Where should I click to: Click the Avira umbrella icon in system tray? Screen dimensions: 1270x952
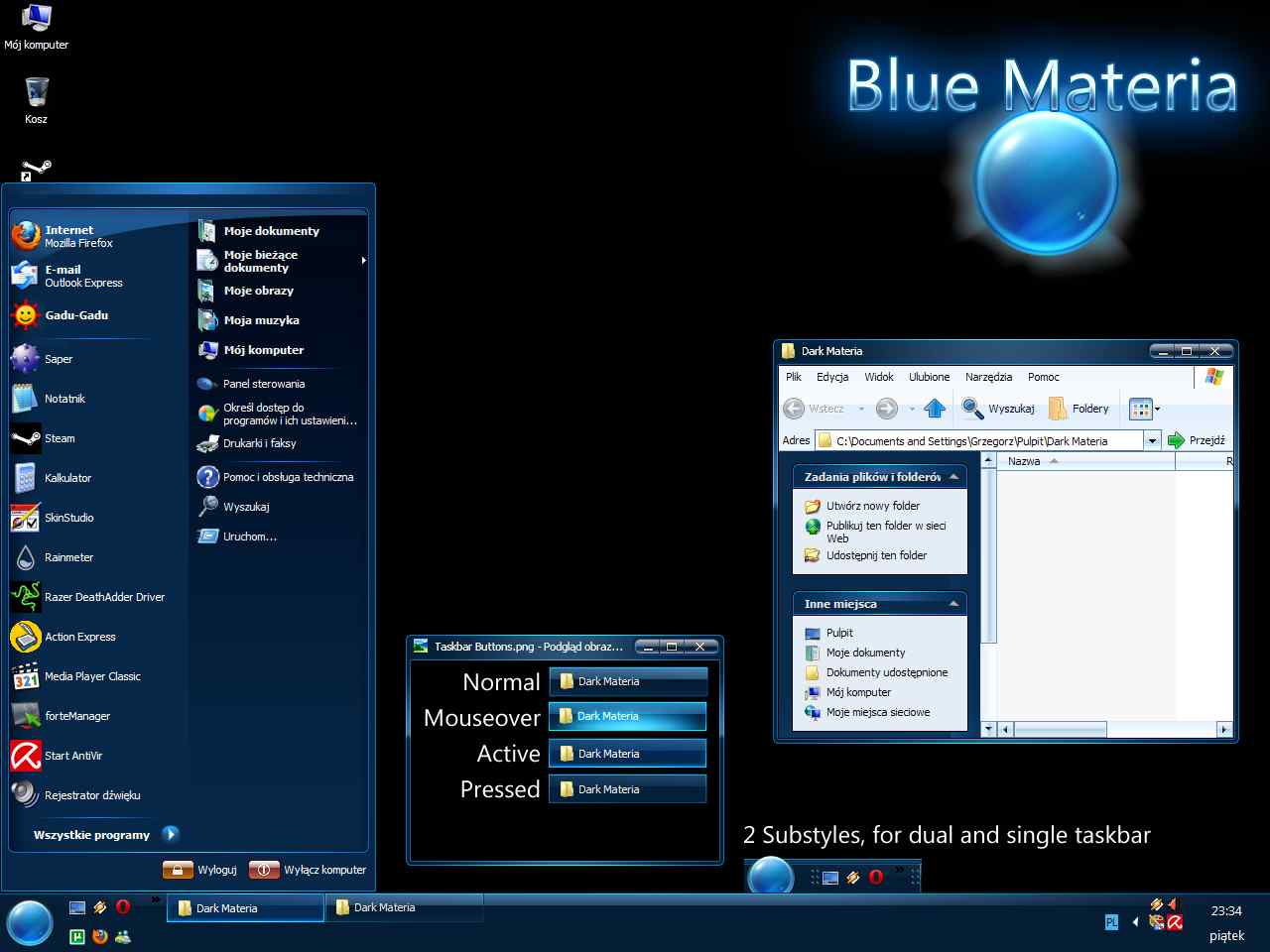coord(1175,922)
